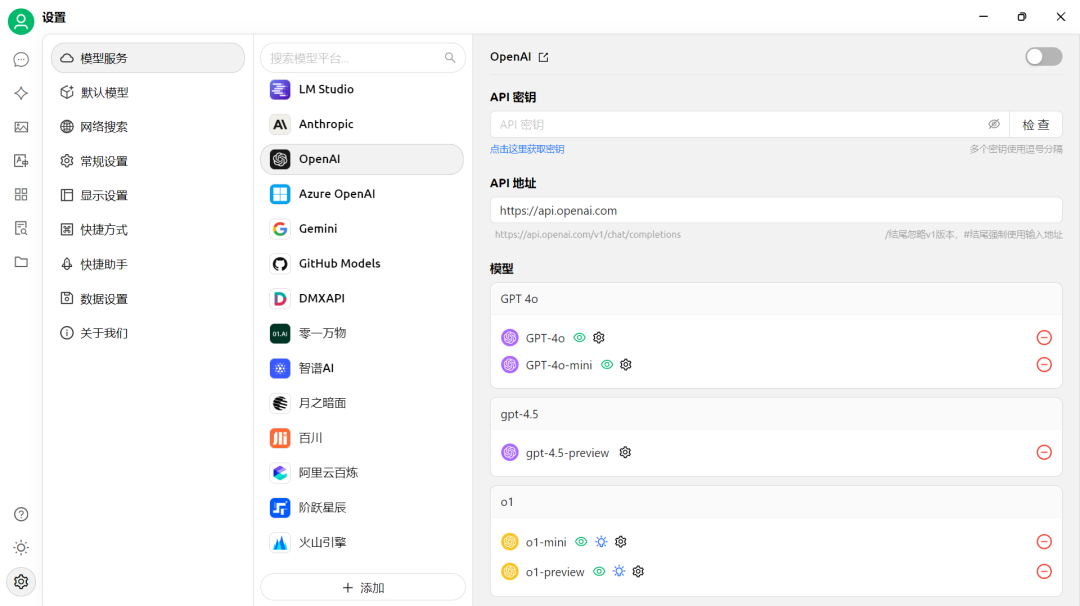Click the 点击这里获取密钥 link
The height and width of the screenshot is (606, 1080).
527,149
